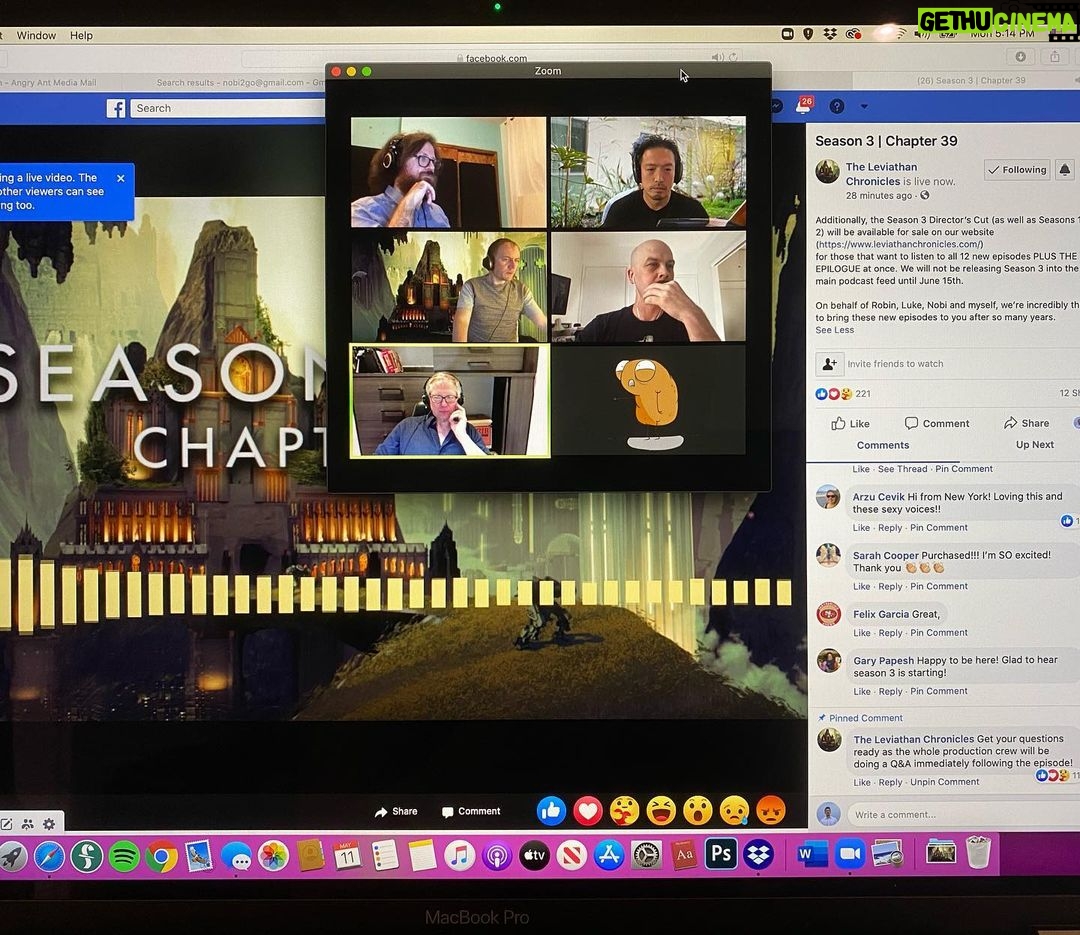Click Invite friends to watch
The image size is (1080, 935).
(895, 363)
